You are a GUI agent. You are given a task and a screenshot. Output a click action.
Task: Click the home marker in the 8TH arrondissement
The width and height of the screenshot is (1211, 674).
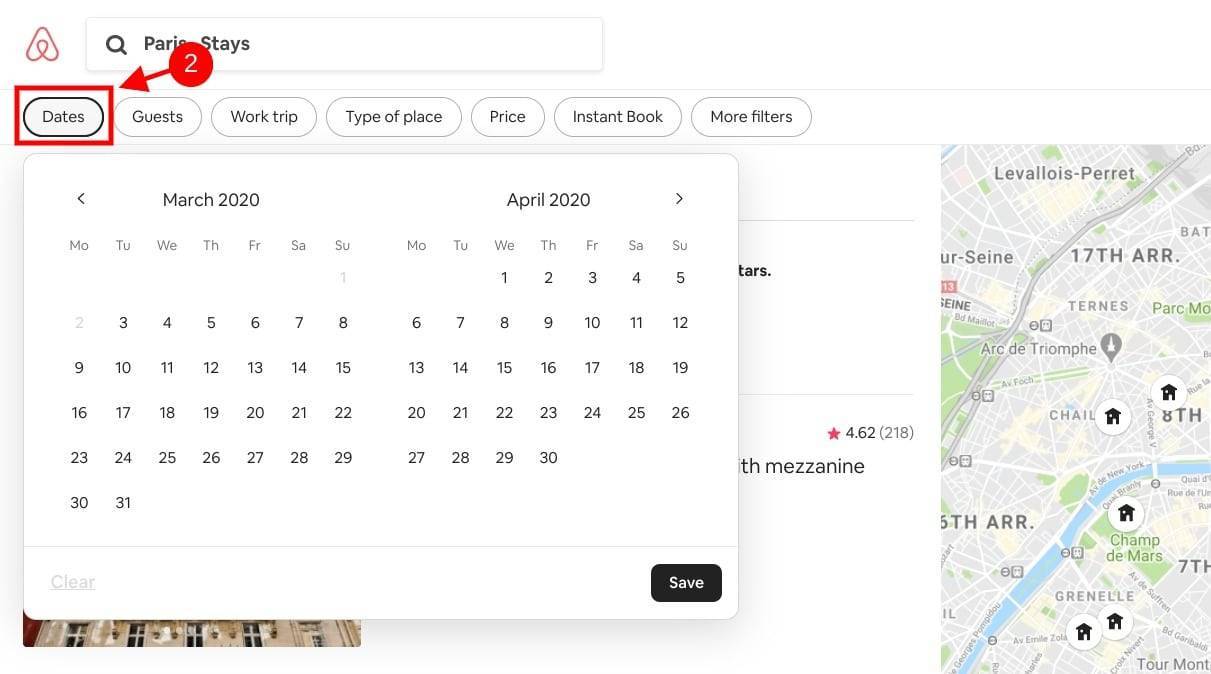tap(1169, 392)
